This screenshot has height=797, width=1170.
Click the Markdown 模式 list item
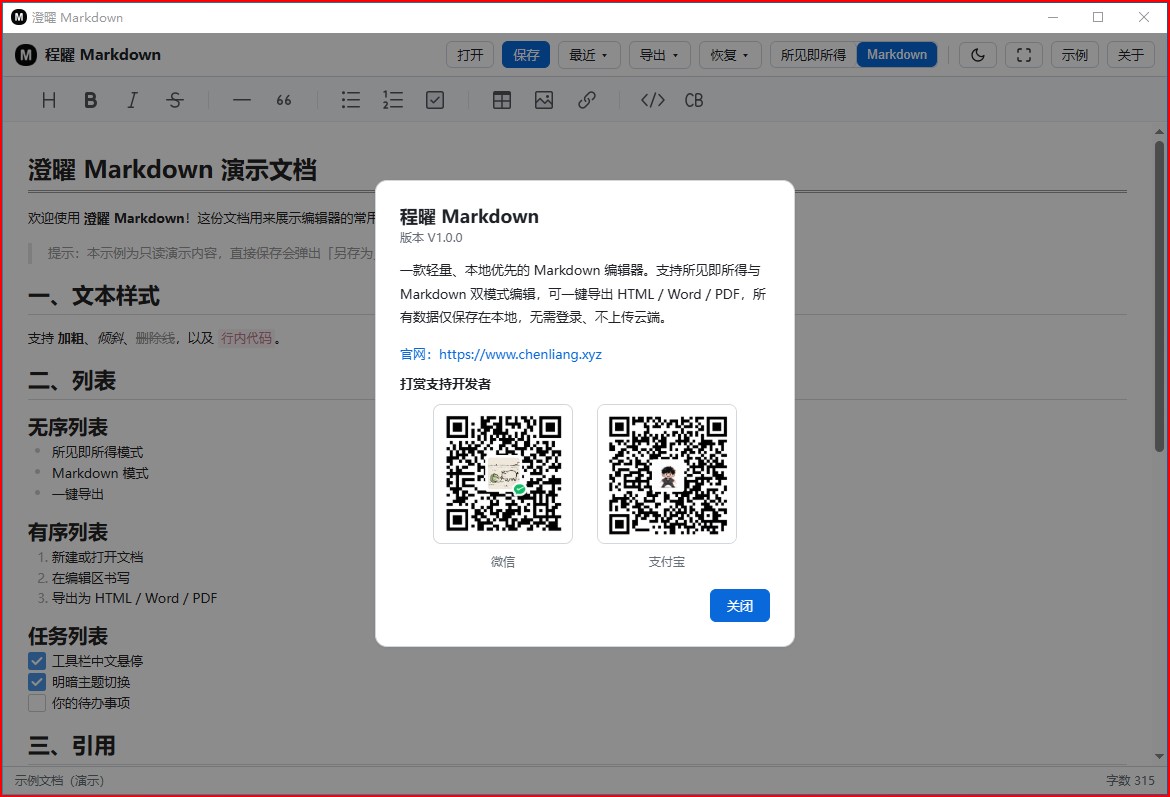pyautogui.click(x=100, y=473)
